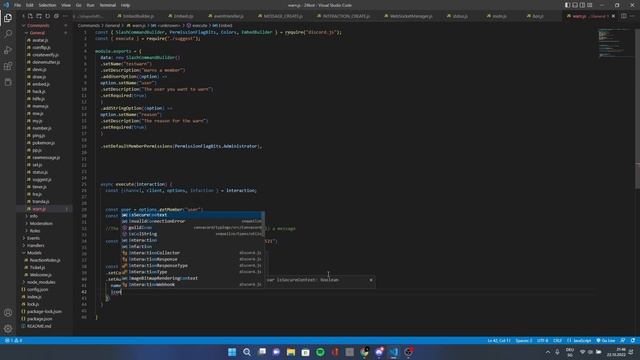Open the Extensions view
The height and width of the screenshot is (360, 640).
click(x=8, y=66)
